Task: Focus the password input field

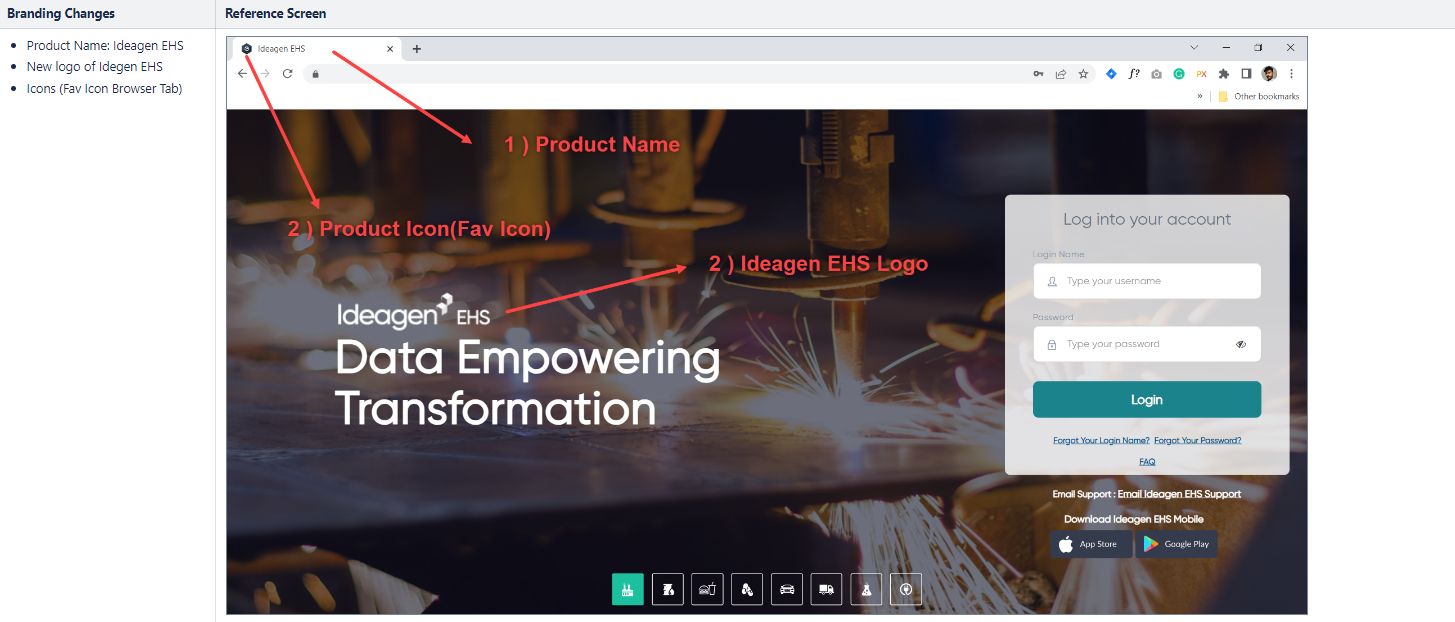Action: tap(1147, 344)
